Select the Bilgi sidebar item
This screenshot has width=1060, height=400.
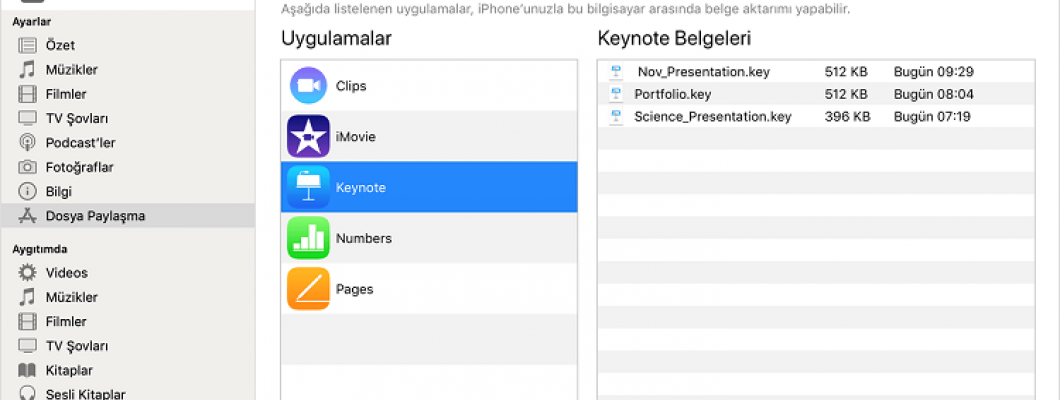pos(58,191)
